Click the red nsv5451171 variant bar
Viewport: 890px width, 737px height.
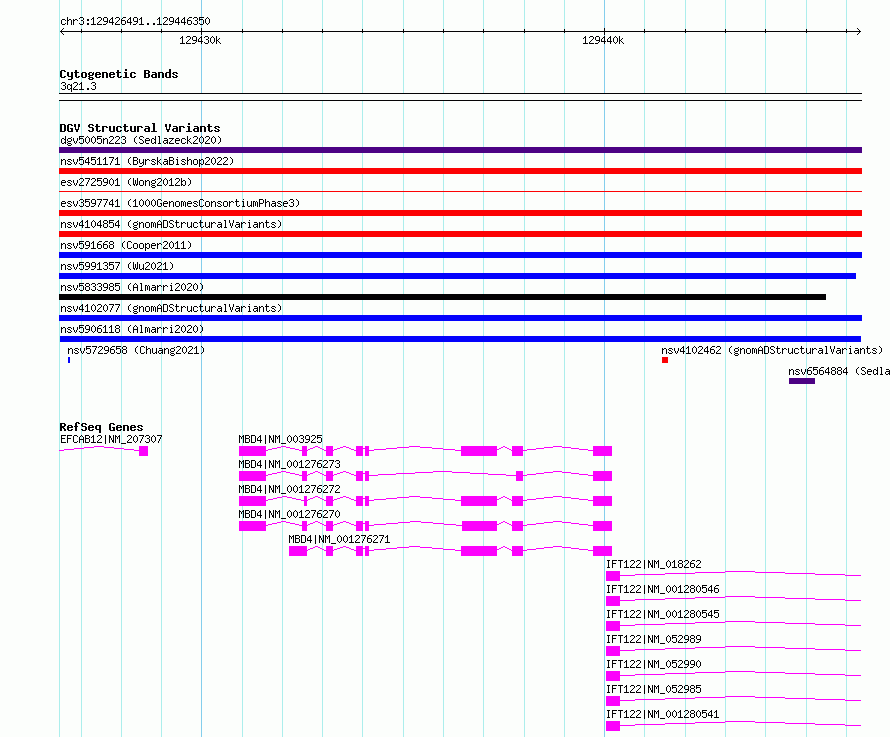click(x=460, y=171)
